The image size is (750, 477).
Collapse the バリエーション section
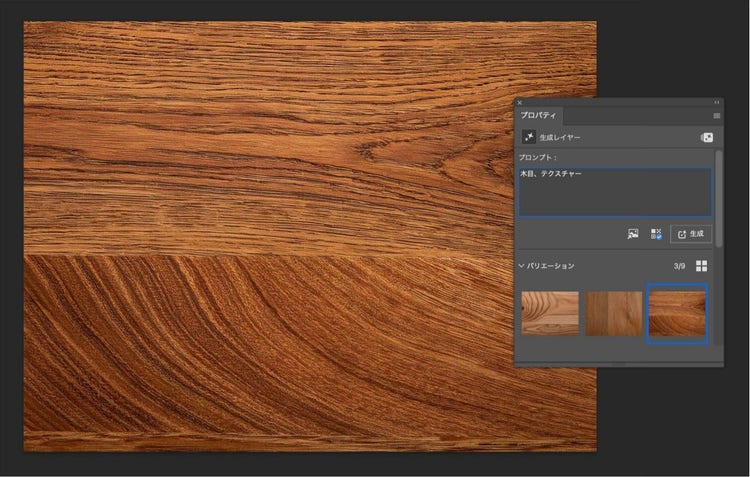(521, 266)
